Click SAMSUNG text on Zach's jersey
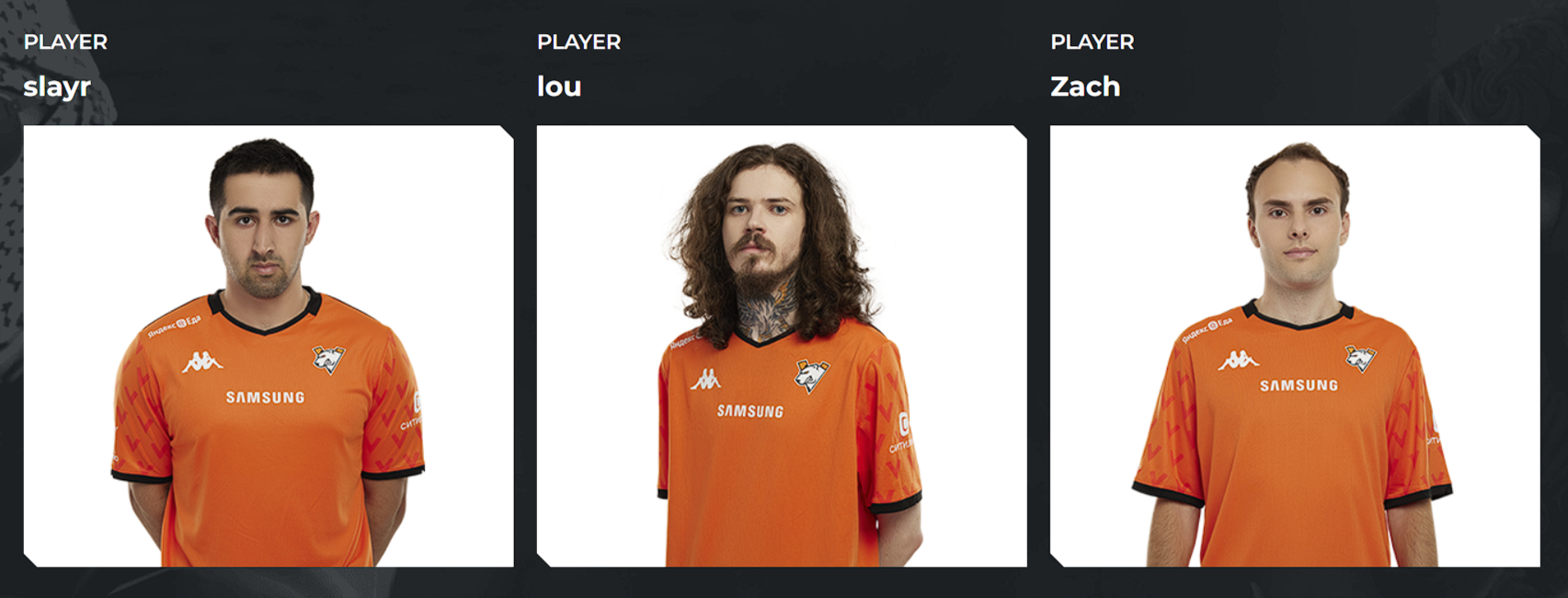1568x598 pixels. point(1299,385)
